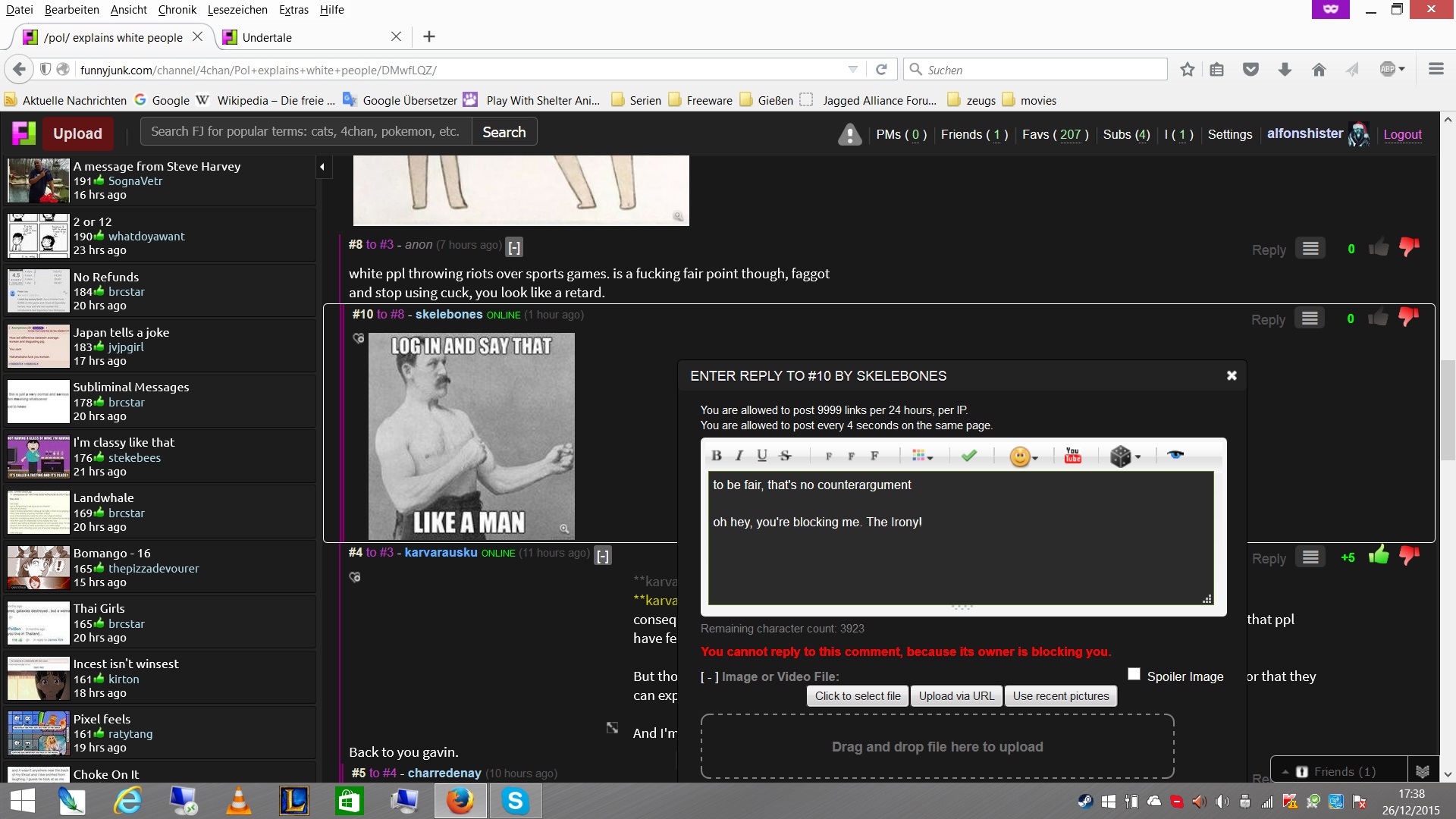Click the Upload via URL button
Screen dimensions: 1456x819
955,696
